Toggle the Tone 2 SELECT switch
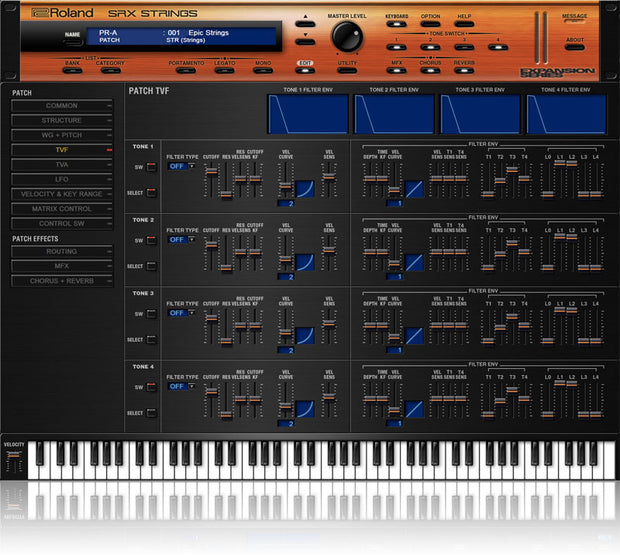This screenshot has width=620, height=558. pos(151,266)
